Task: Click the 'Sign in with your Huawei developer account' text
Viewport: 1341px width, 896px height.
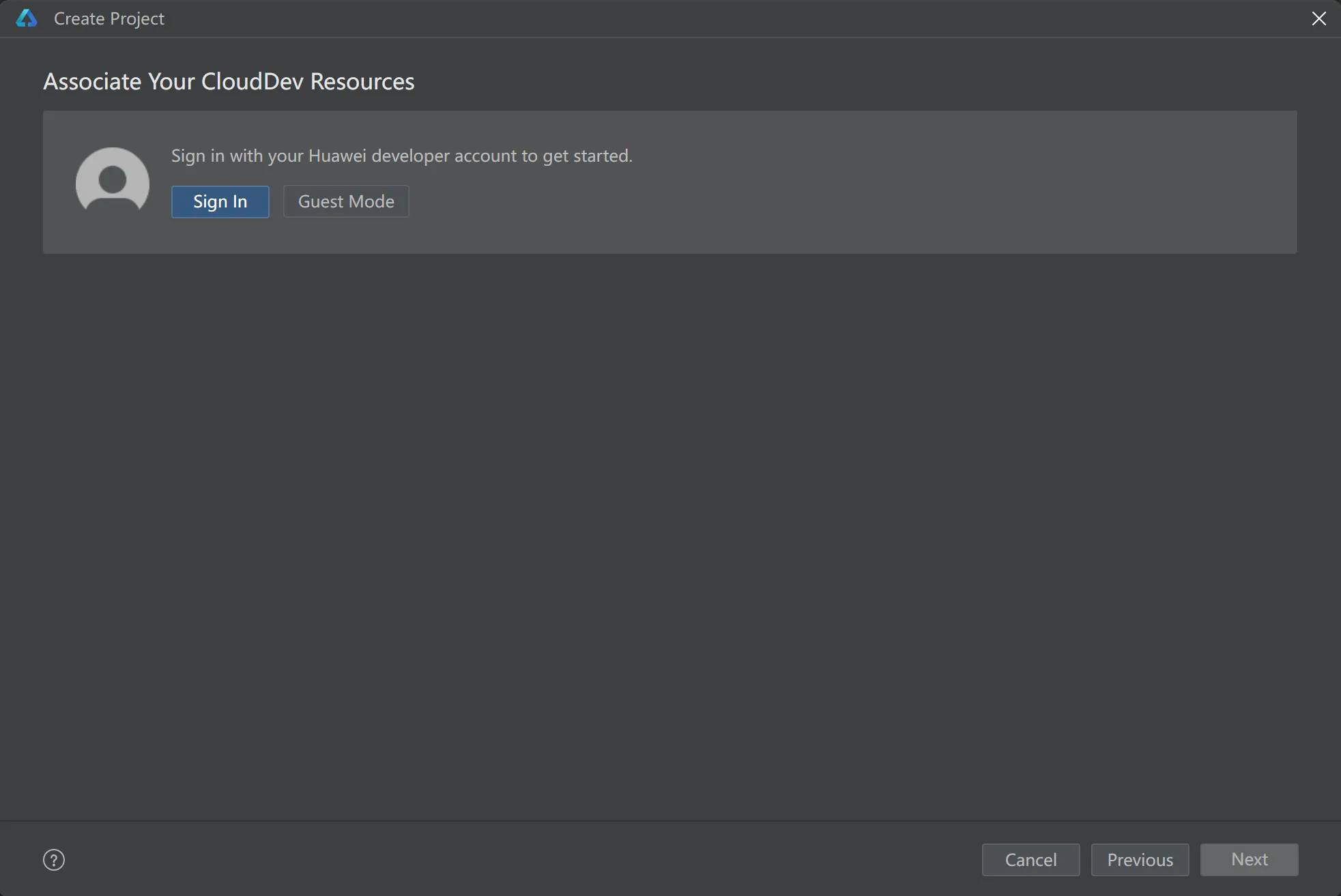Action: click(401, 156)
